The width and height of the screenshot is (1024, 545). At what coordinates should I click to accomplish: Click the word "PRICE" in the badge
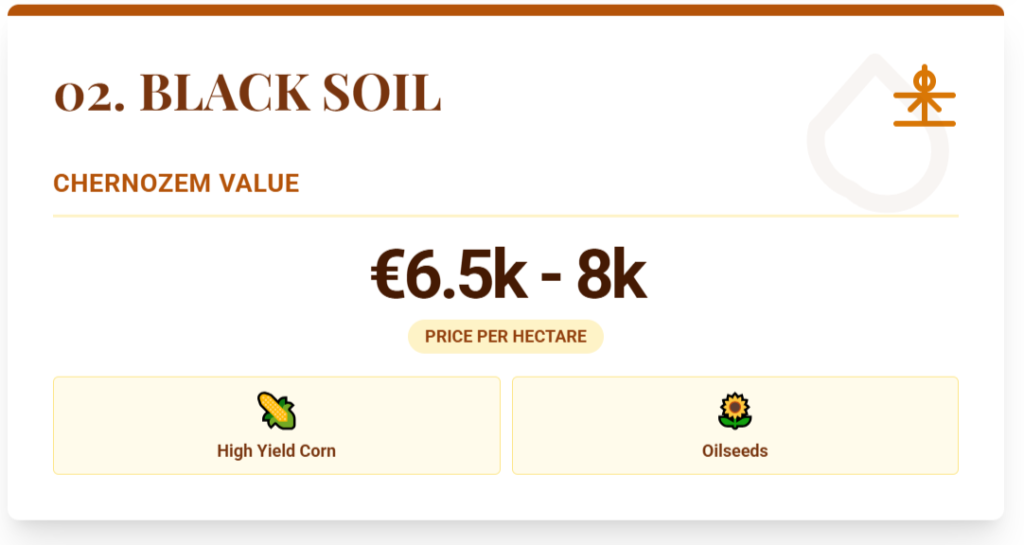pos(448,336)
